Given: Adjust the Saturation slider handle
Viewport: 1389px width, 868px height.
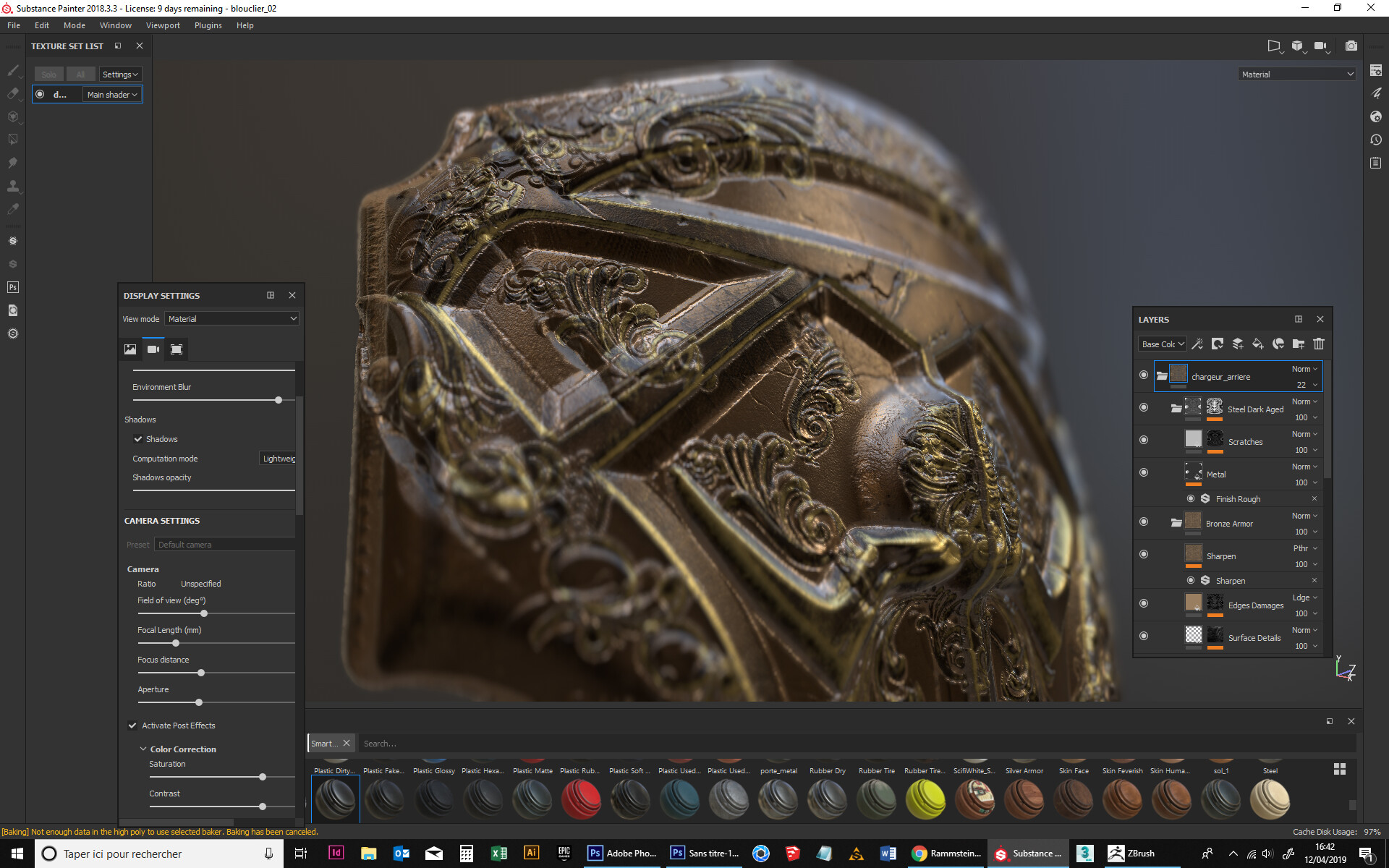Looking at the screenshot, I should click(x=263, y=777).
